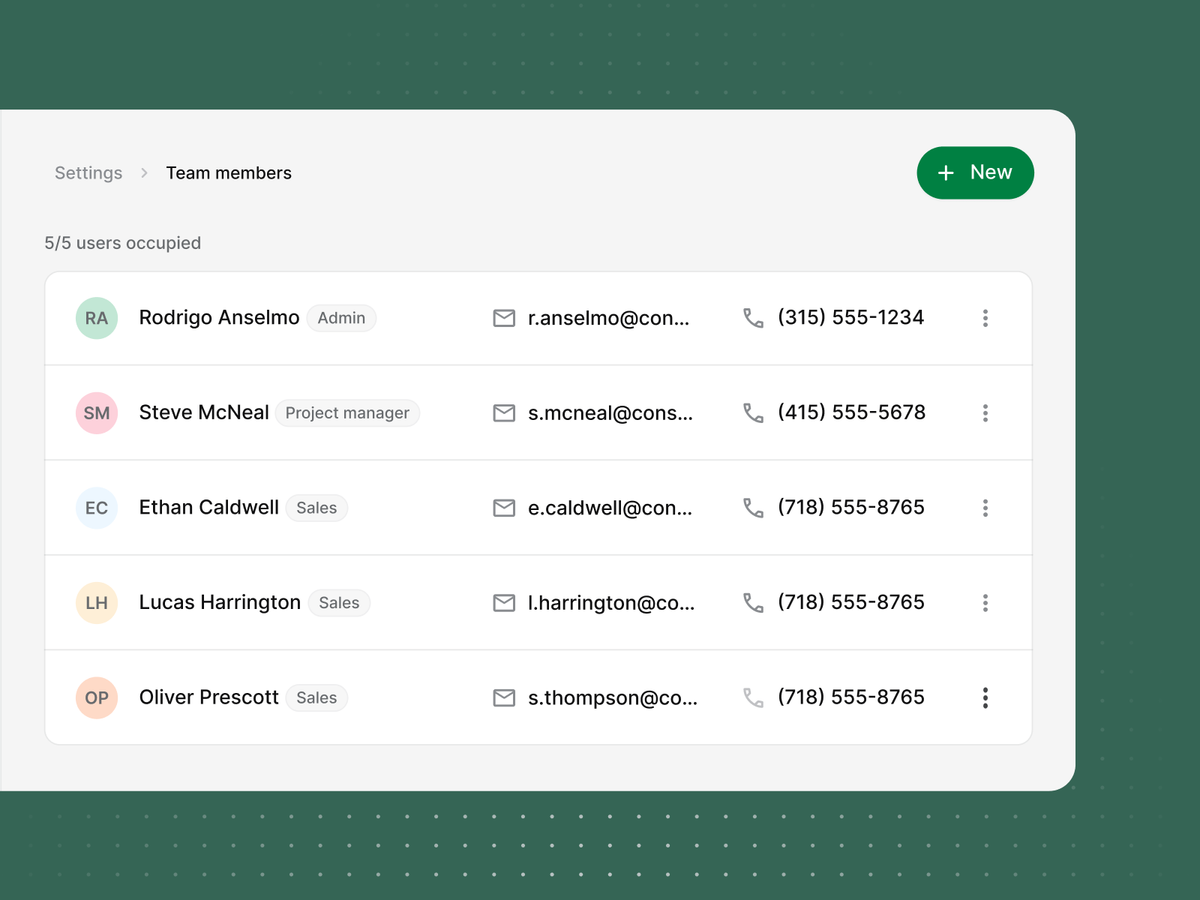Screen dimensions: 1200x900
Task: Click the Project manager role badge
Action: click(x=347, y=413)
